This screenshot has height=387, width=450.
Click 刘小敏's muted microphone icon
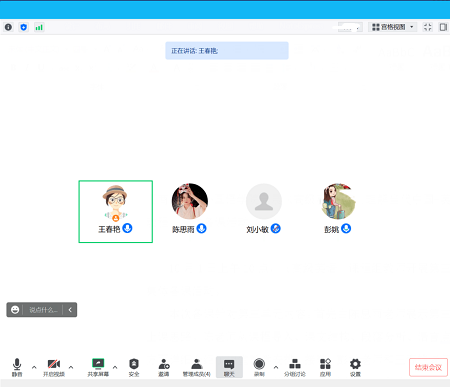276,228
